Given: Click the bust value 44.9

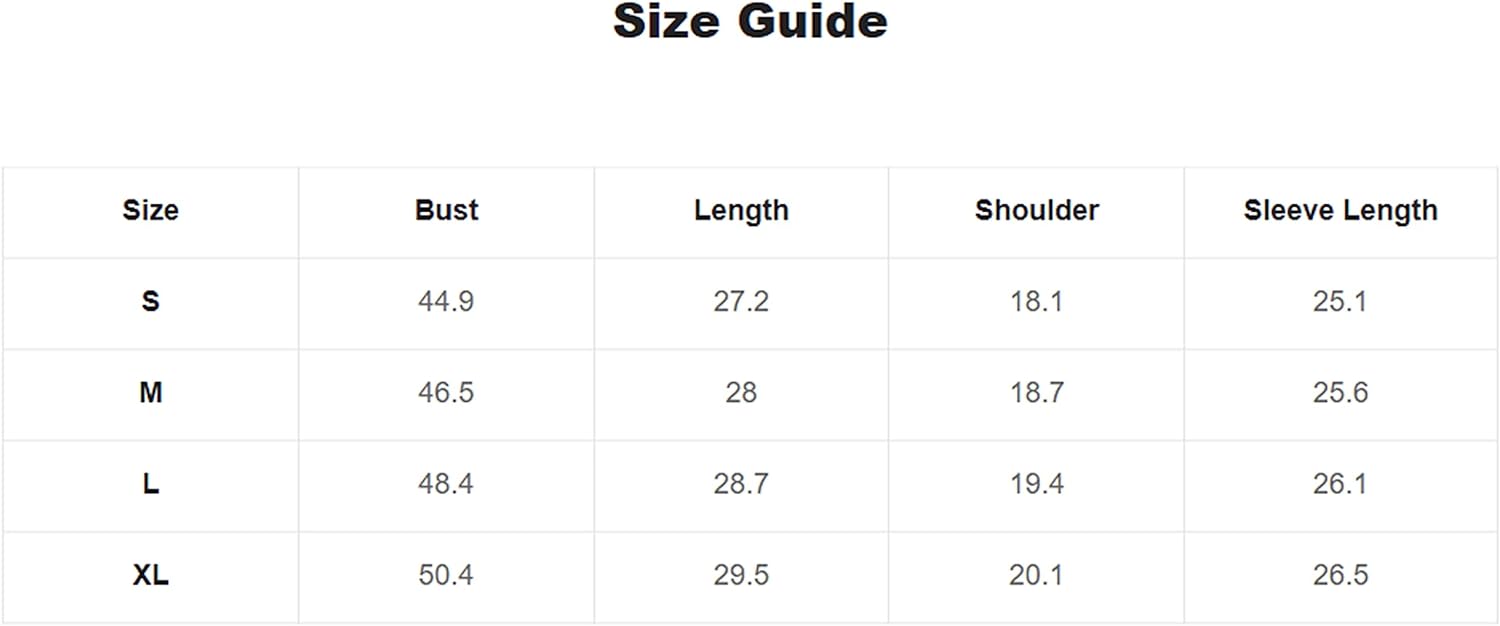Looking at the screenshot, I should pyautogui.click(x=446, y=301).
